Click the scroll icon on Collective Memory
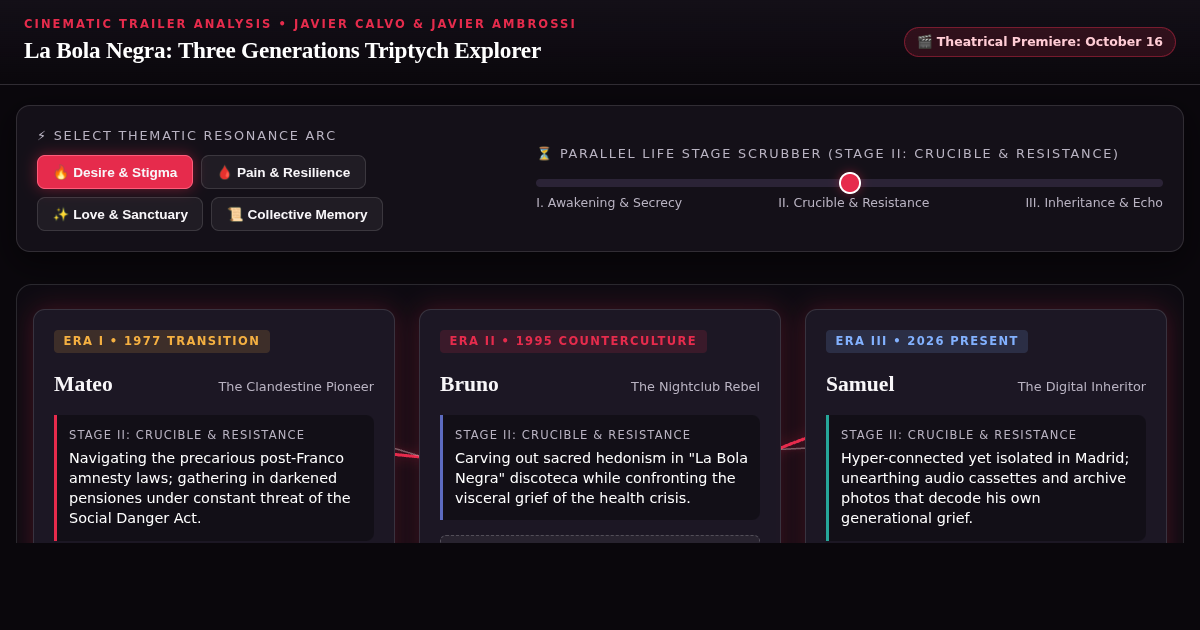 (235, 214)
